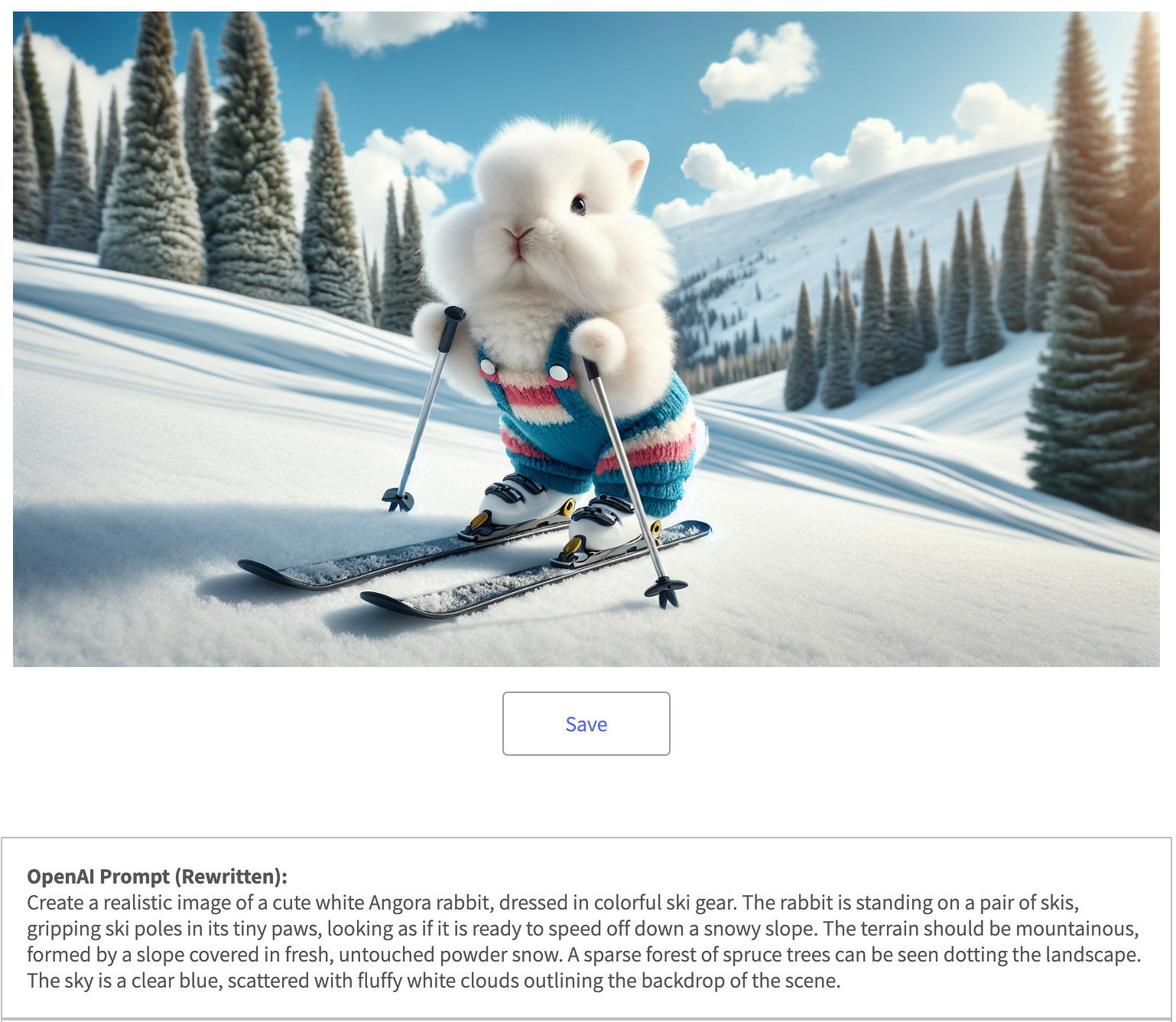Click the "OpenAI Prompt (Rewritten):" heading
This screenshot has height=1022, width=1176.
pyautogui.click(x=158, y=877)
